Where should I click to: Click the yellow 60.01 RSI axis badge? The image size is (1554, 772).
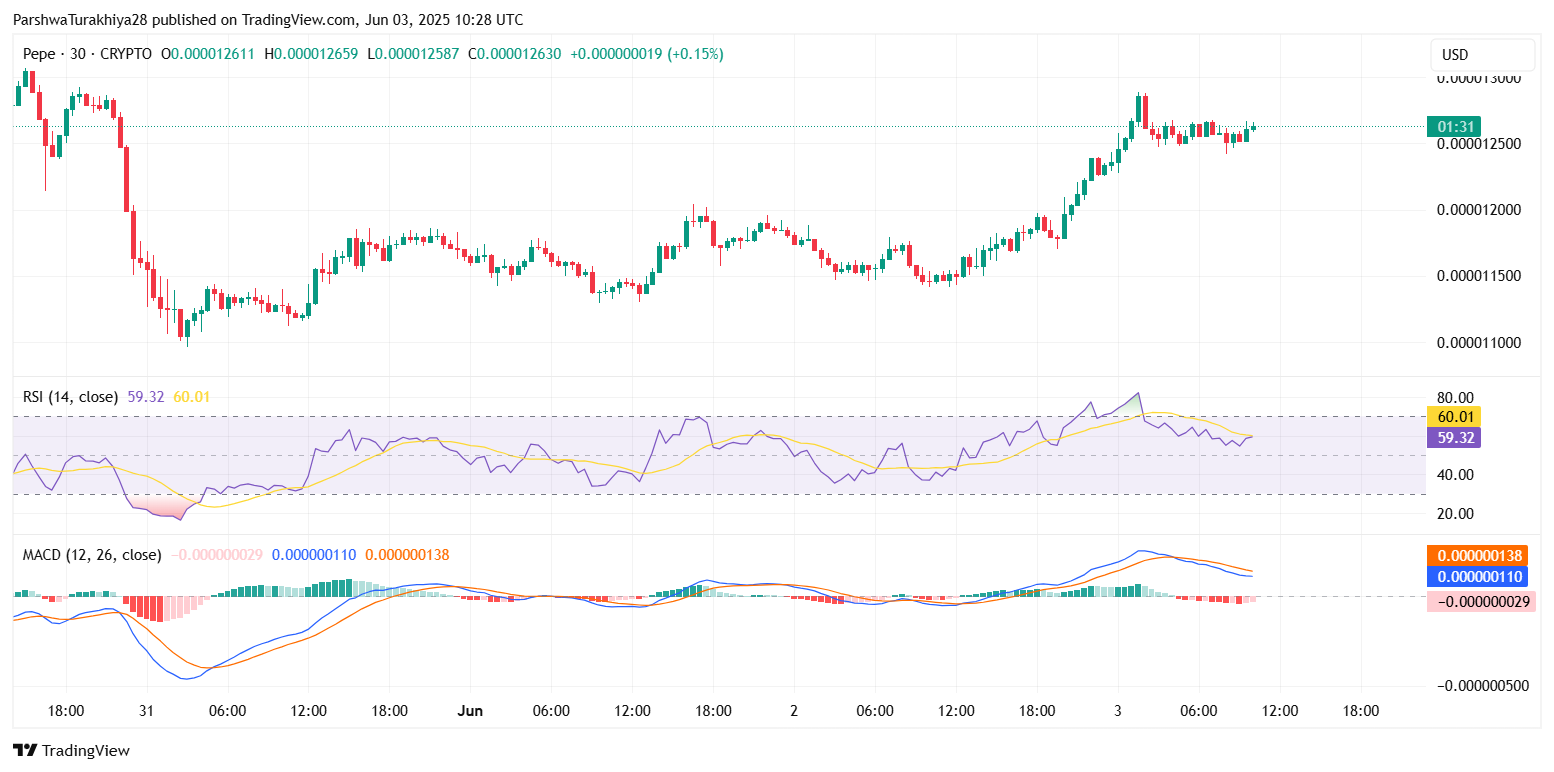tap(1454, 417)
